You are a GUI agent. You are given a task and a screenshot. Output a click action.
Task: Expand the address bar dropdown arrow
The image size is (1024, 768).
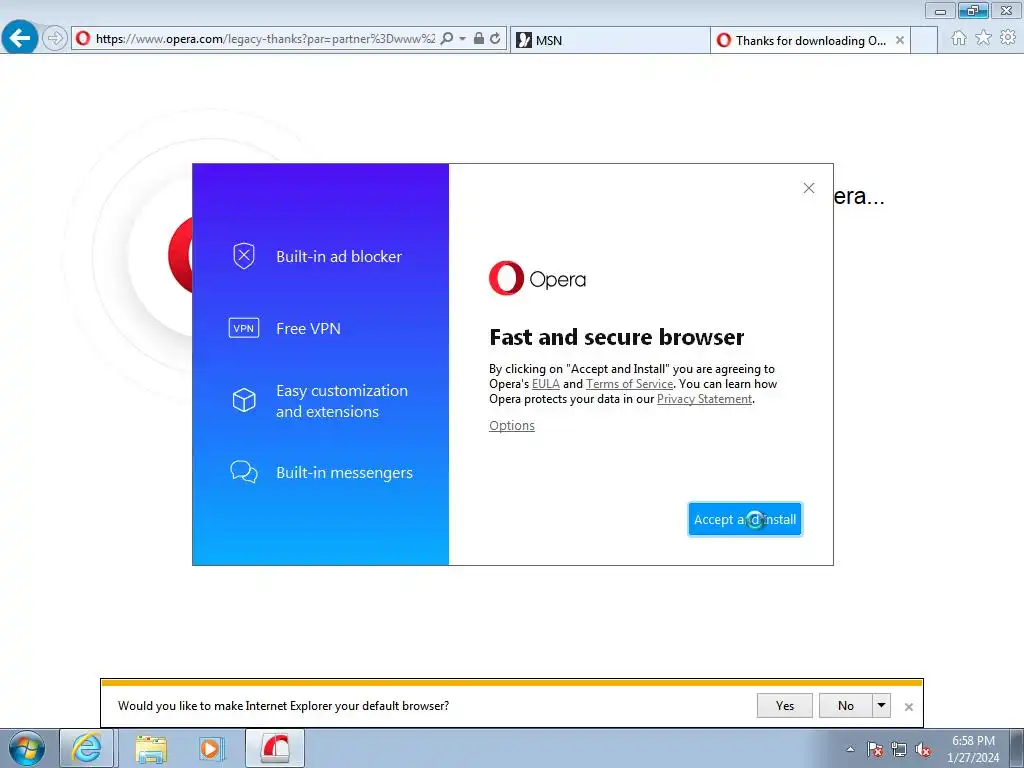click(462, 39)
